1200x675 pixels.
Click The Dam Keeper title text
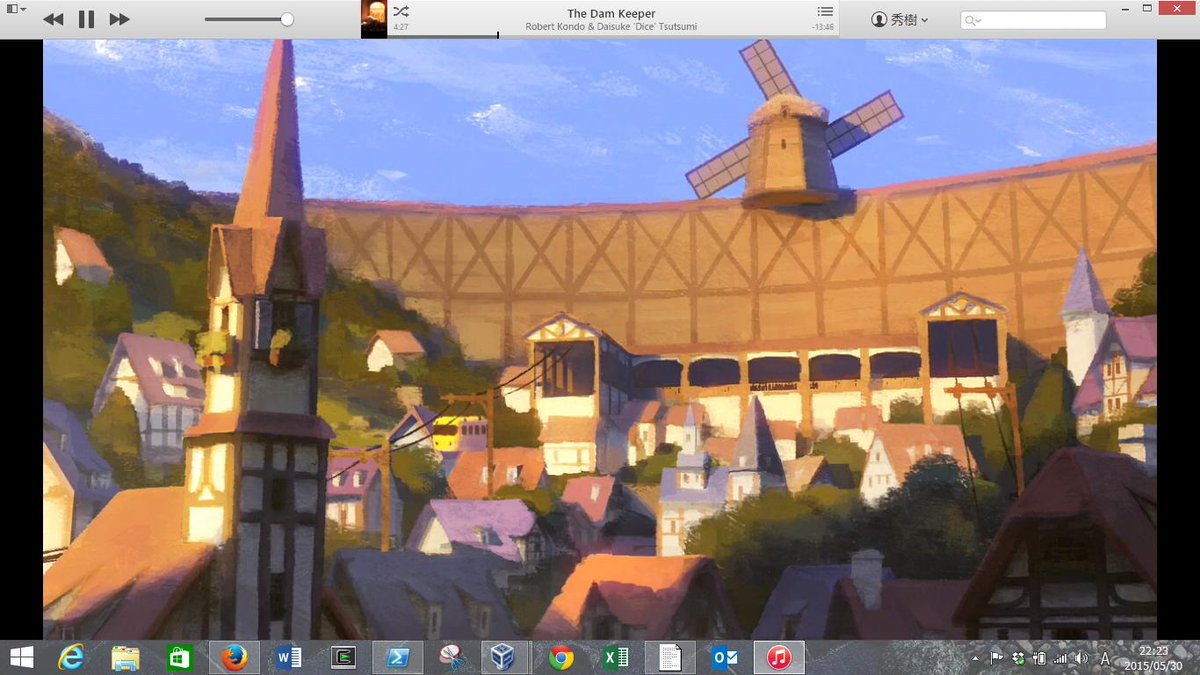point(611,13)
